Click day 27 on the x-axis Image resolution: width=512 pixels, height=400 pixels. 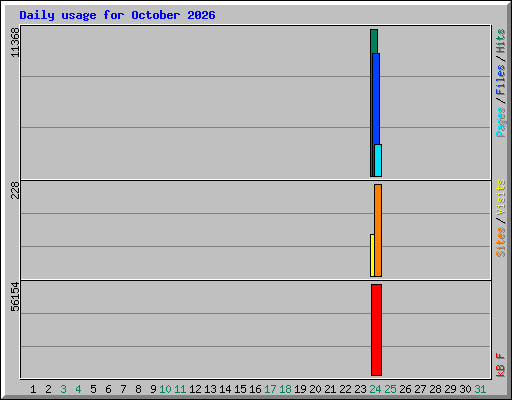pos(420,389)
